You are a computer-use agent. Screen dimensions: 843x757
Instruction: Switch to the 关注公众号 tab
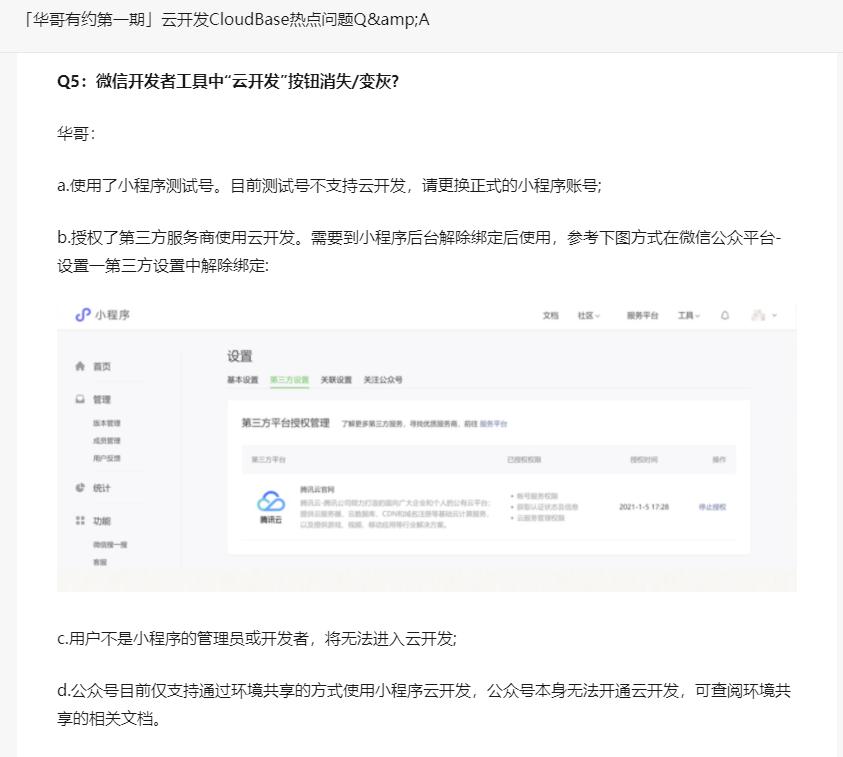383,380
